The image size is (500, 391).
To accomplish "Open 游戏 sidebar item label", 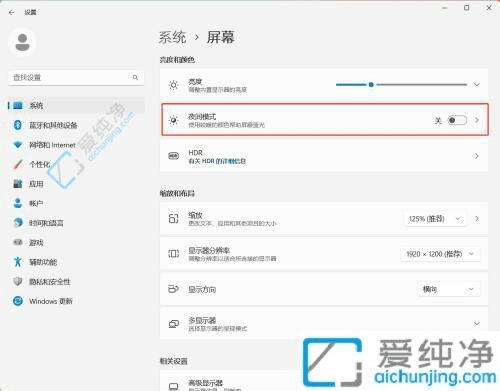I will 36,243.
